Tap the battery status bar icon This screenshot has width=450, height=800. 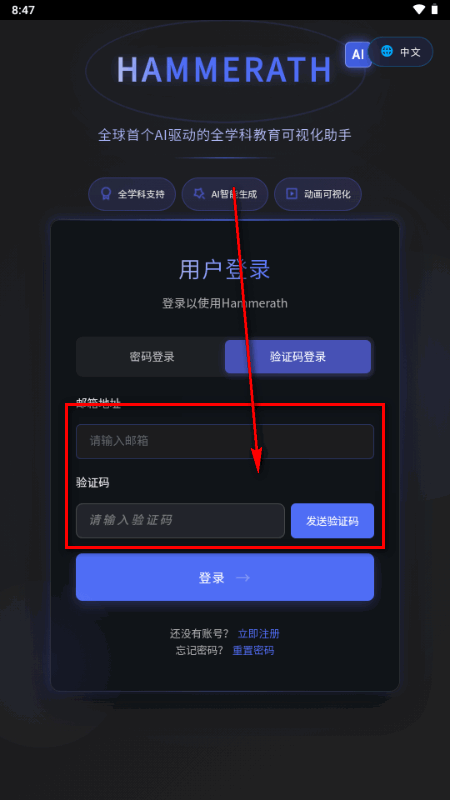[434, 10]
